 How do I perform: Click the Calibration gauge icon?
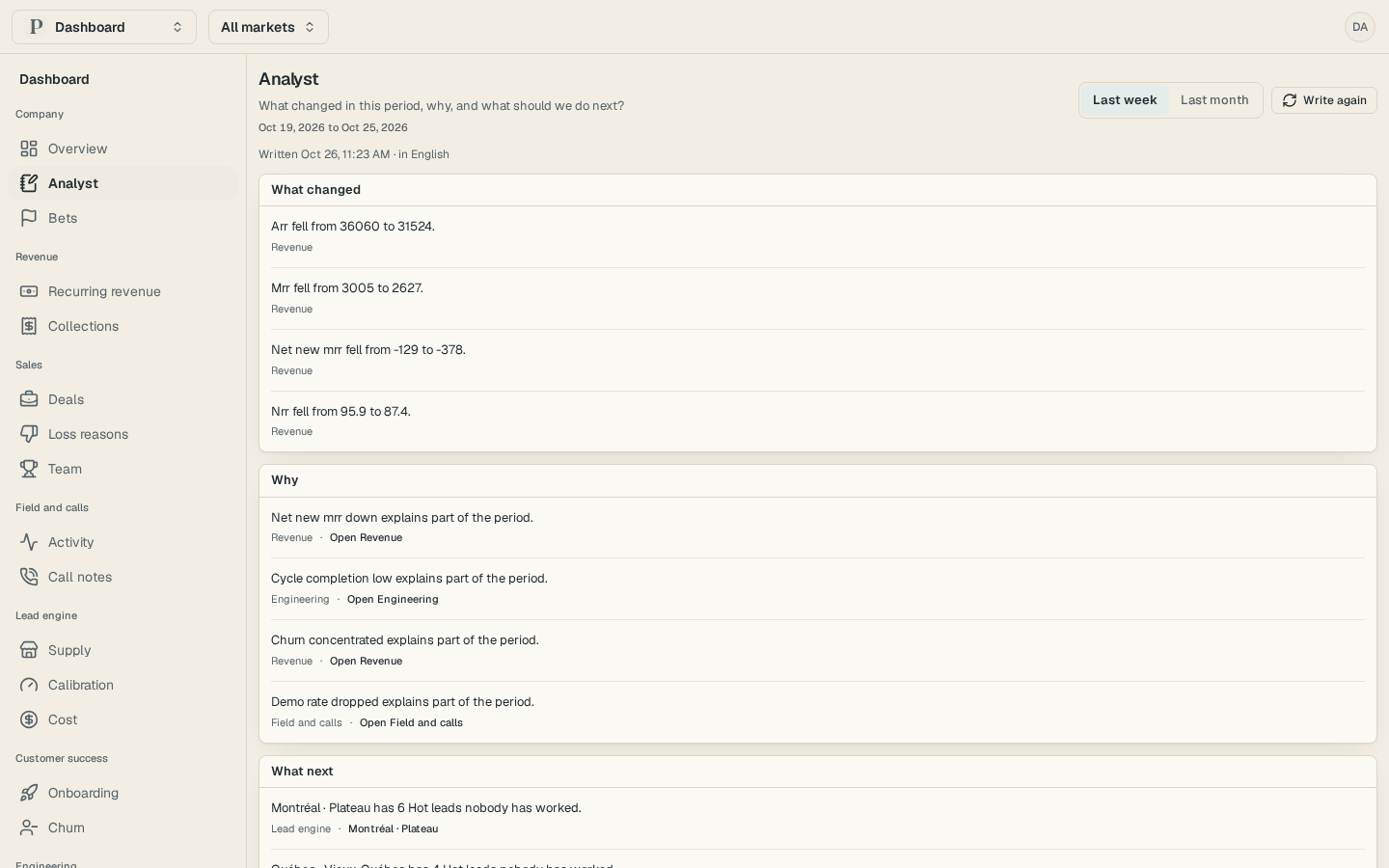tap(29, 685)
